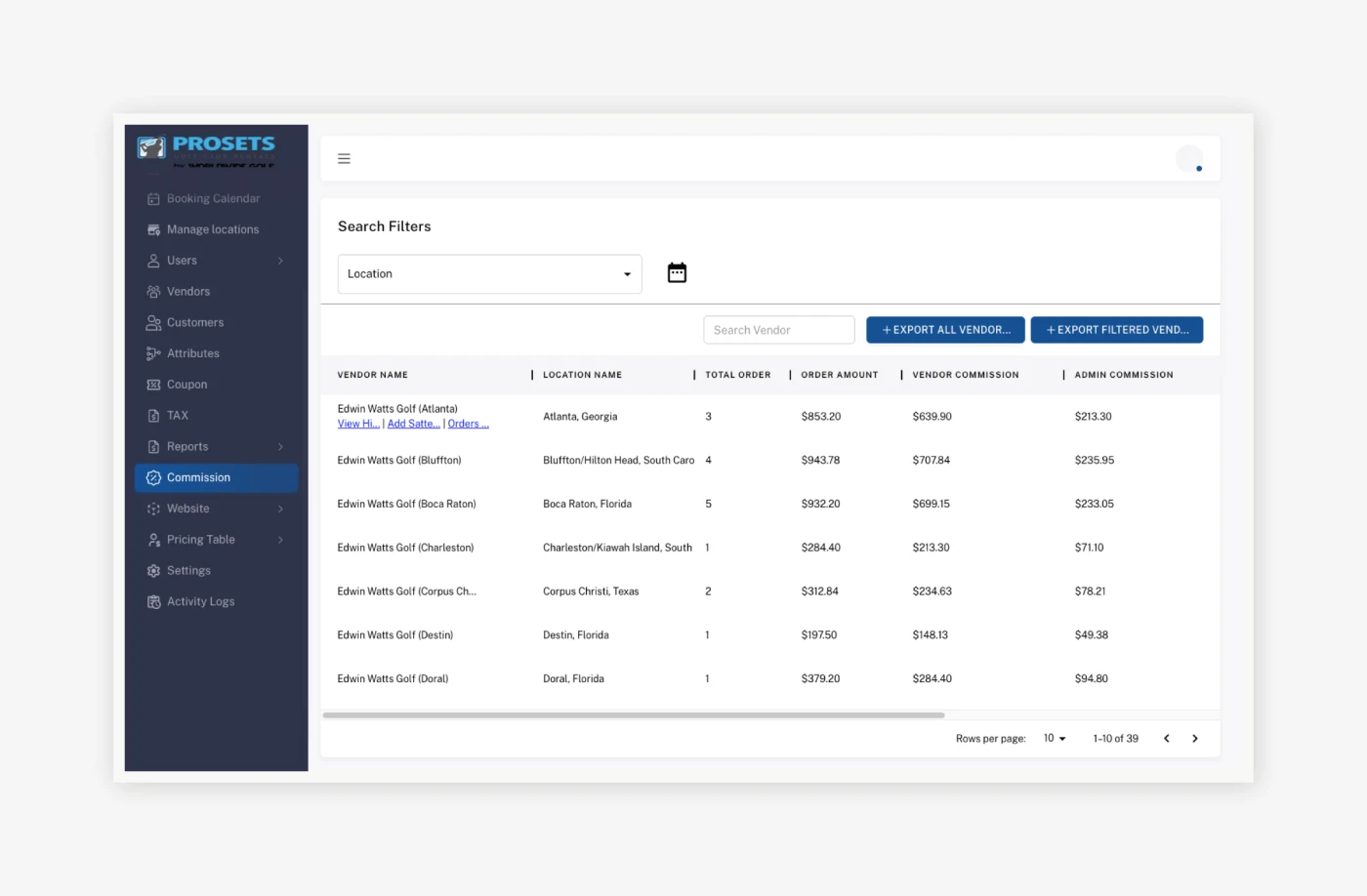Click Corpus Christi, Texas location cell
The width and height of the screenshot is (1367, 896).
[x=591, y=591]
